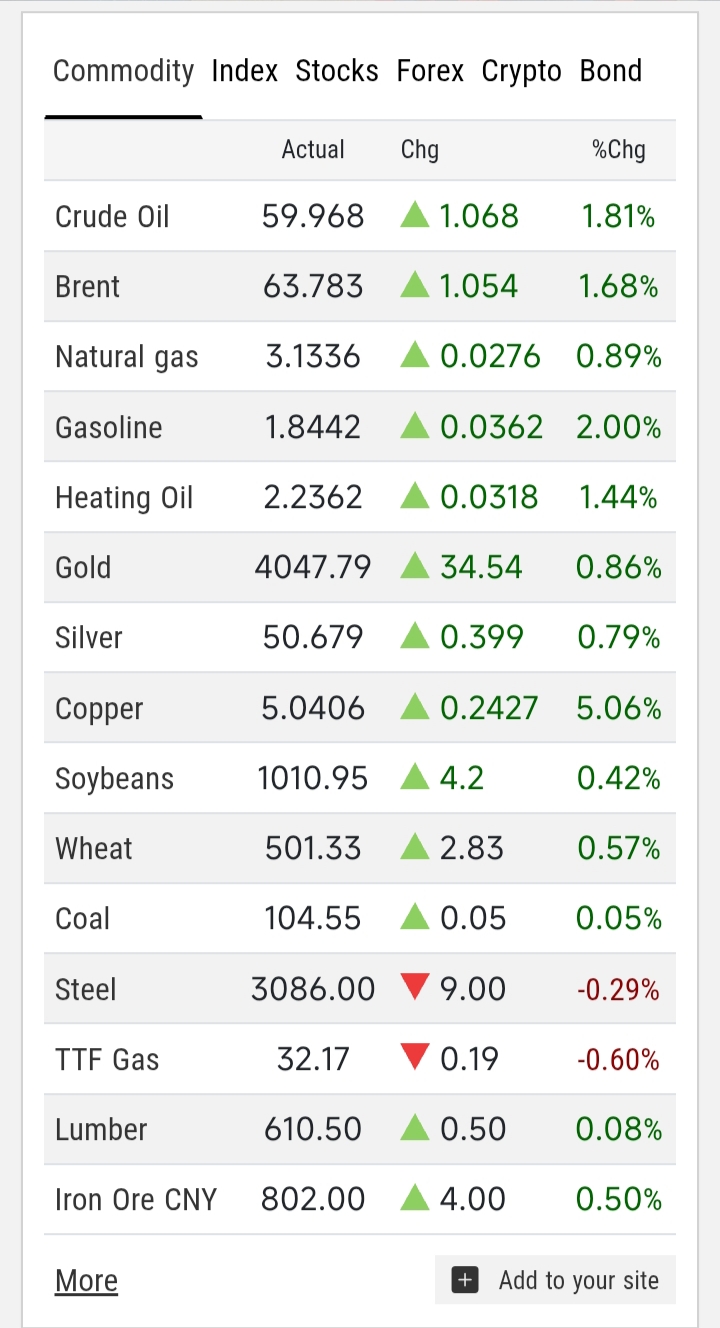
Task: Click the green up arrow in Lumber row
Action: [x=415, y=1129]
